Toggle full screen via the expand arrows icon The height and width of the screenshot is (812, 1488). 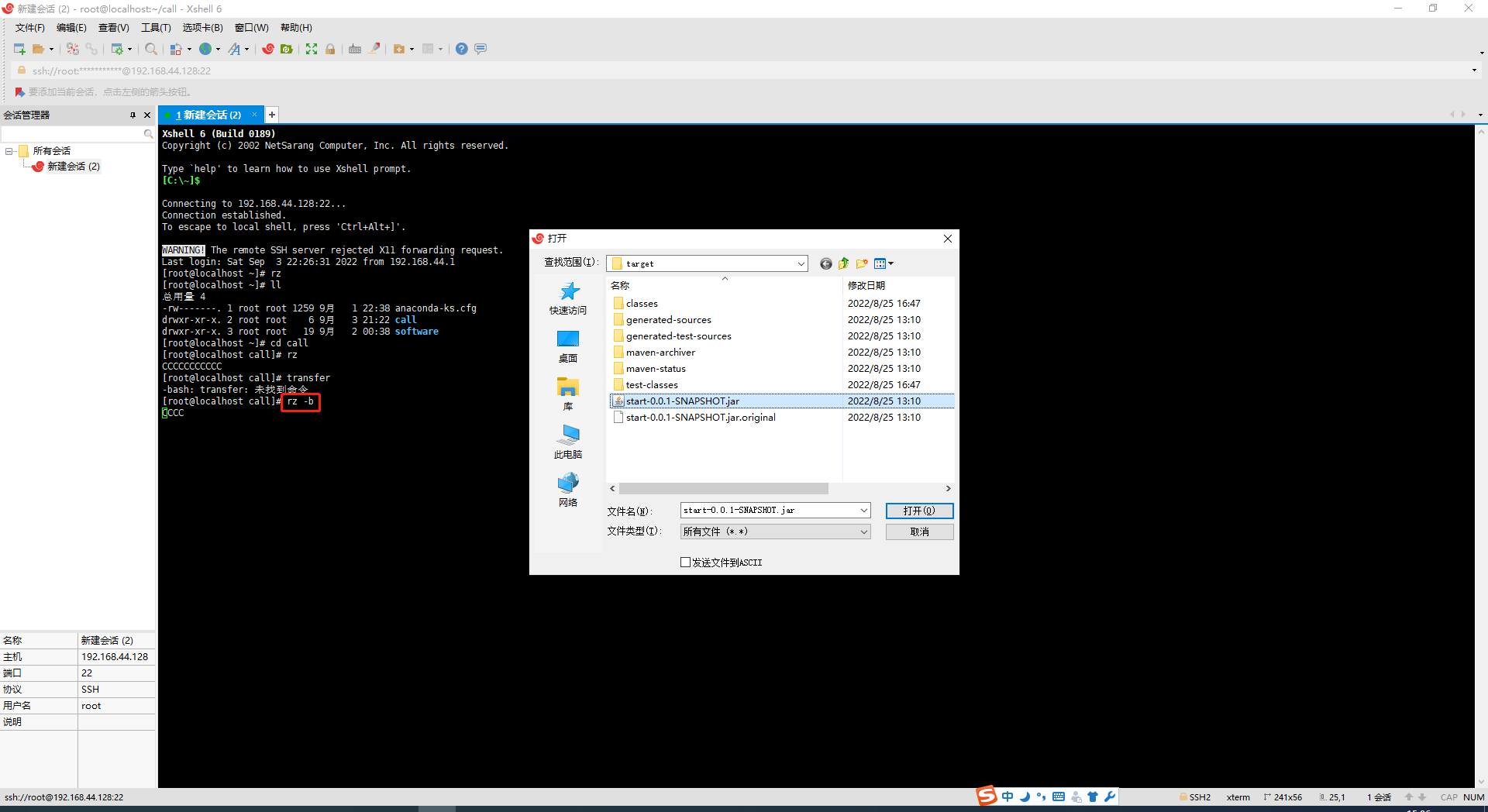pyautogui.click(x=312, y=49)
